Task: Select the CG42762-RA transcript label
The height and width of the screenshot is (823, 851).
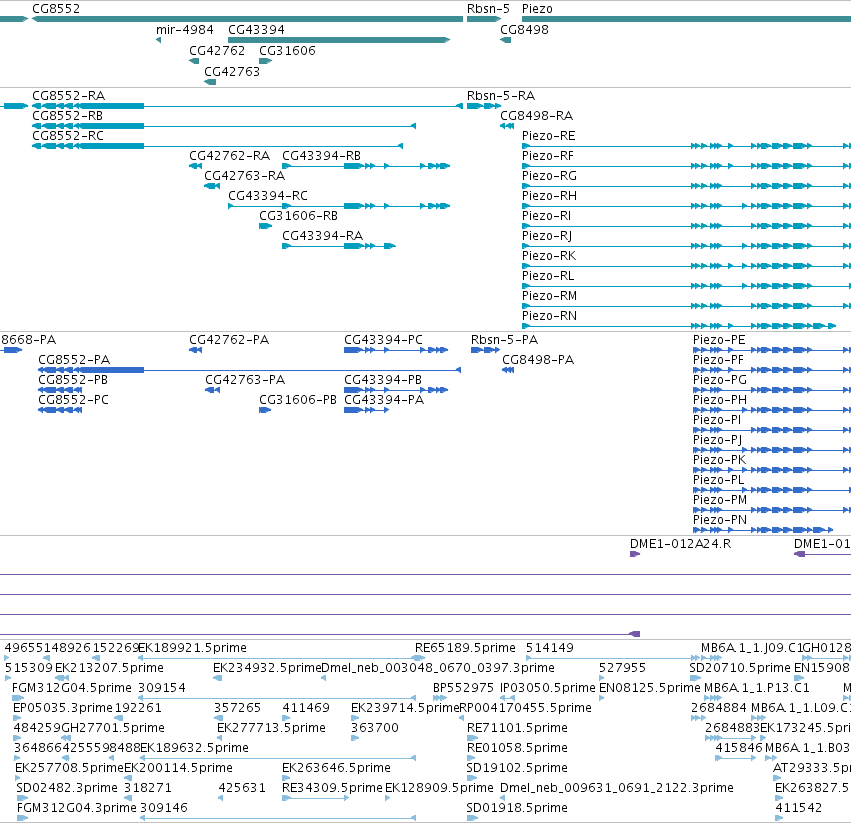Action: pos(229,156)
